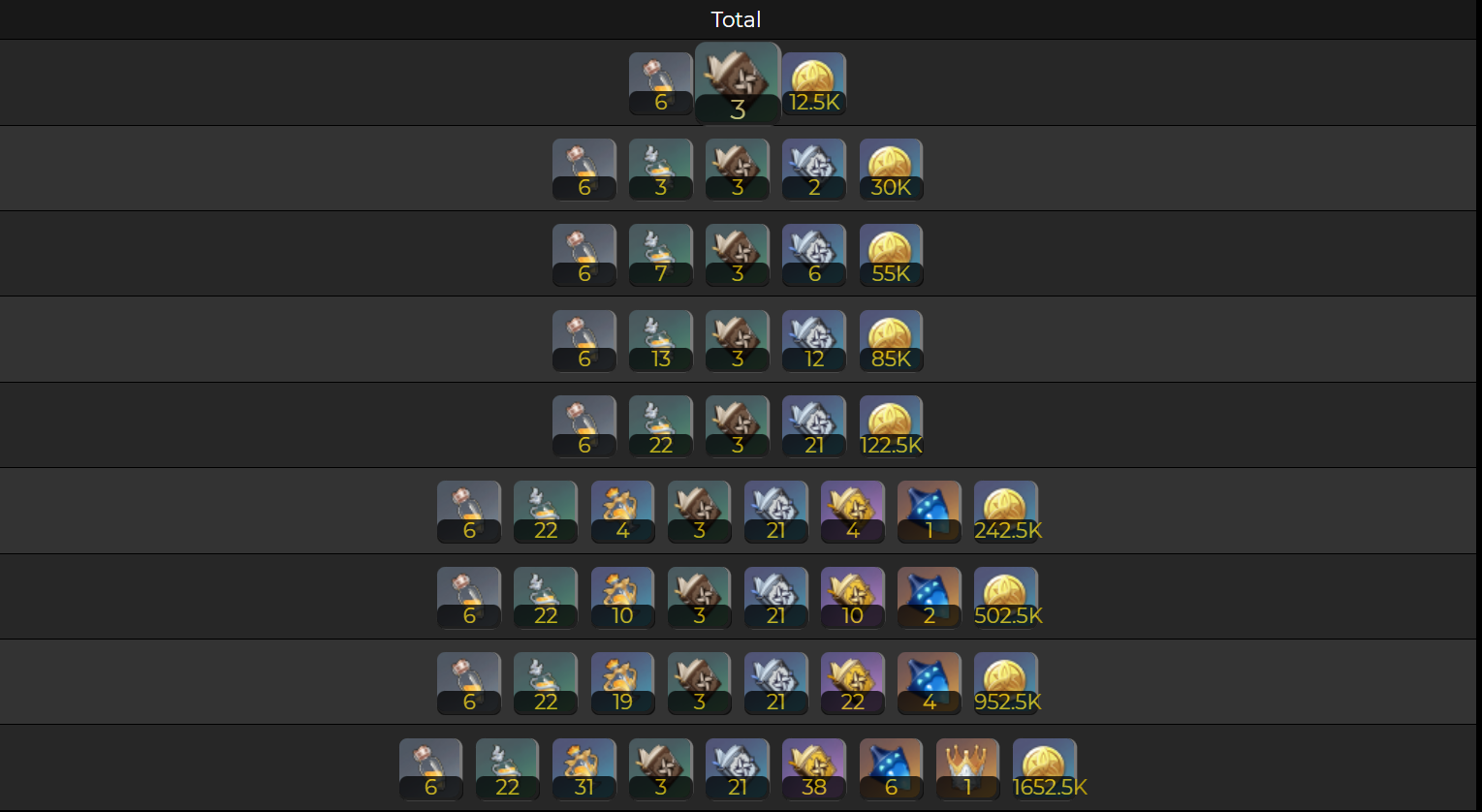Select the silver book icon showing 2

click(814, 170)
